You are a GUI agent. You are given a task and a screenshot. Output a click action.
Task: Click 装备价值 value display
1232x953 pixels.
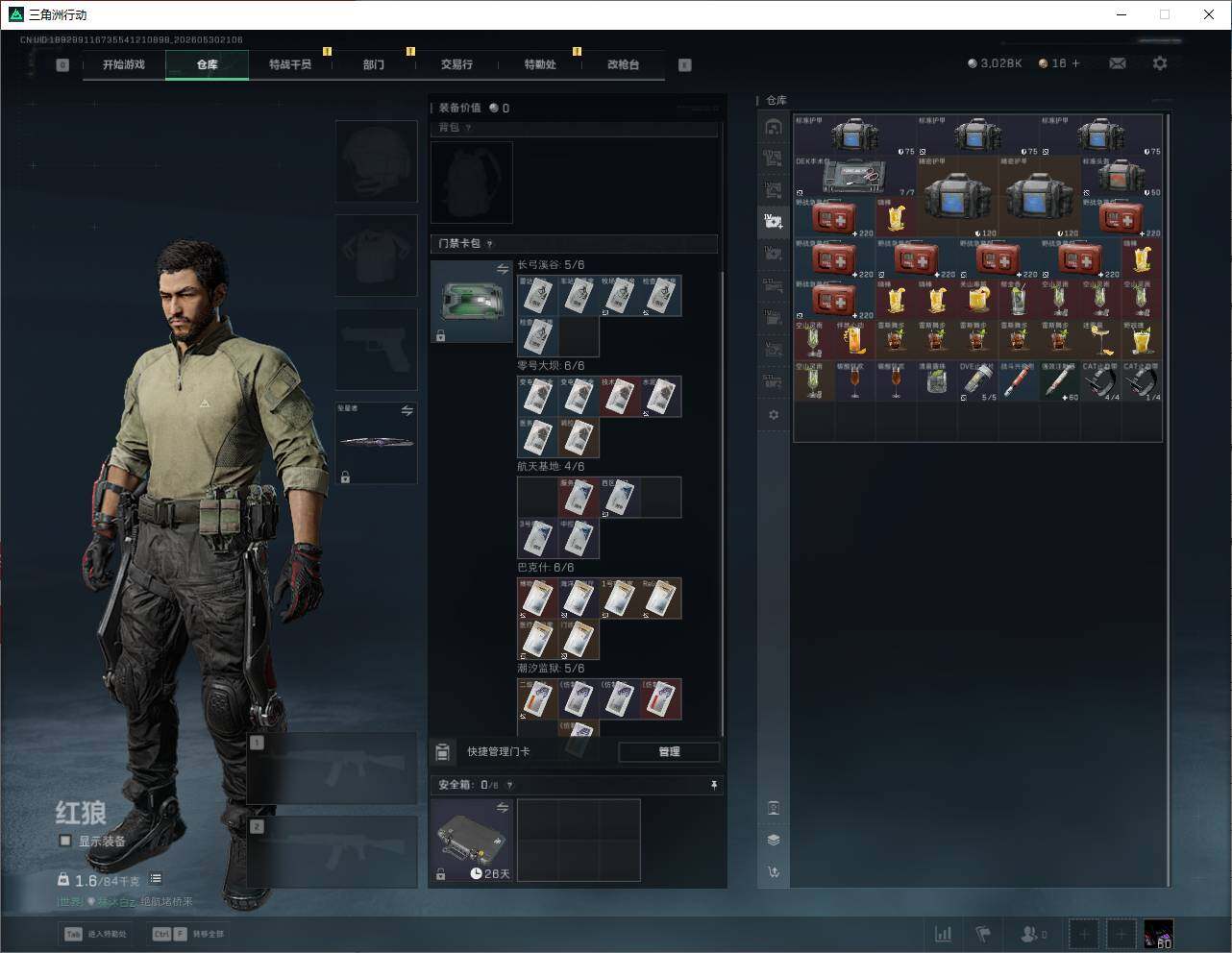(x=474, y=109)
